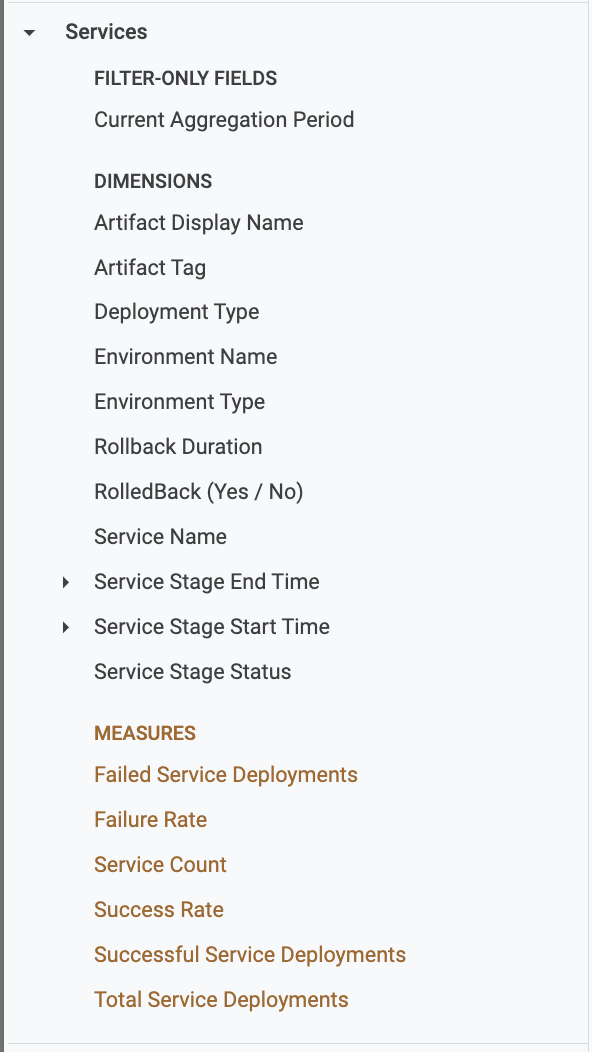Image resolution: width=592 pixels, height=1052 pixels.
Task: Select Environment Name dimension
Action: (x=186, y=357)
